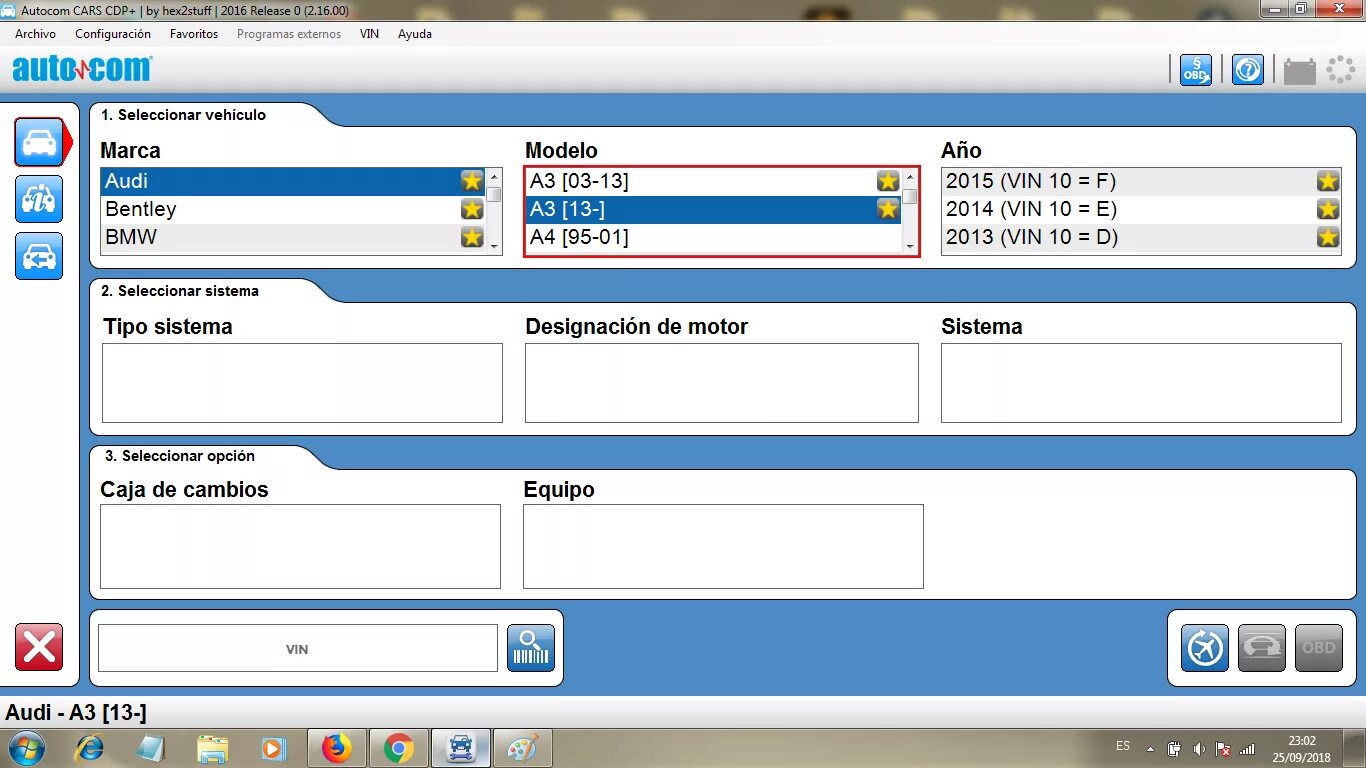The height and width of the screenshot is (768, 1366).
Task: Open Firefox from the taskbar
Action: click(337, 748)
